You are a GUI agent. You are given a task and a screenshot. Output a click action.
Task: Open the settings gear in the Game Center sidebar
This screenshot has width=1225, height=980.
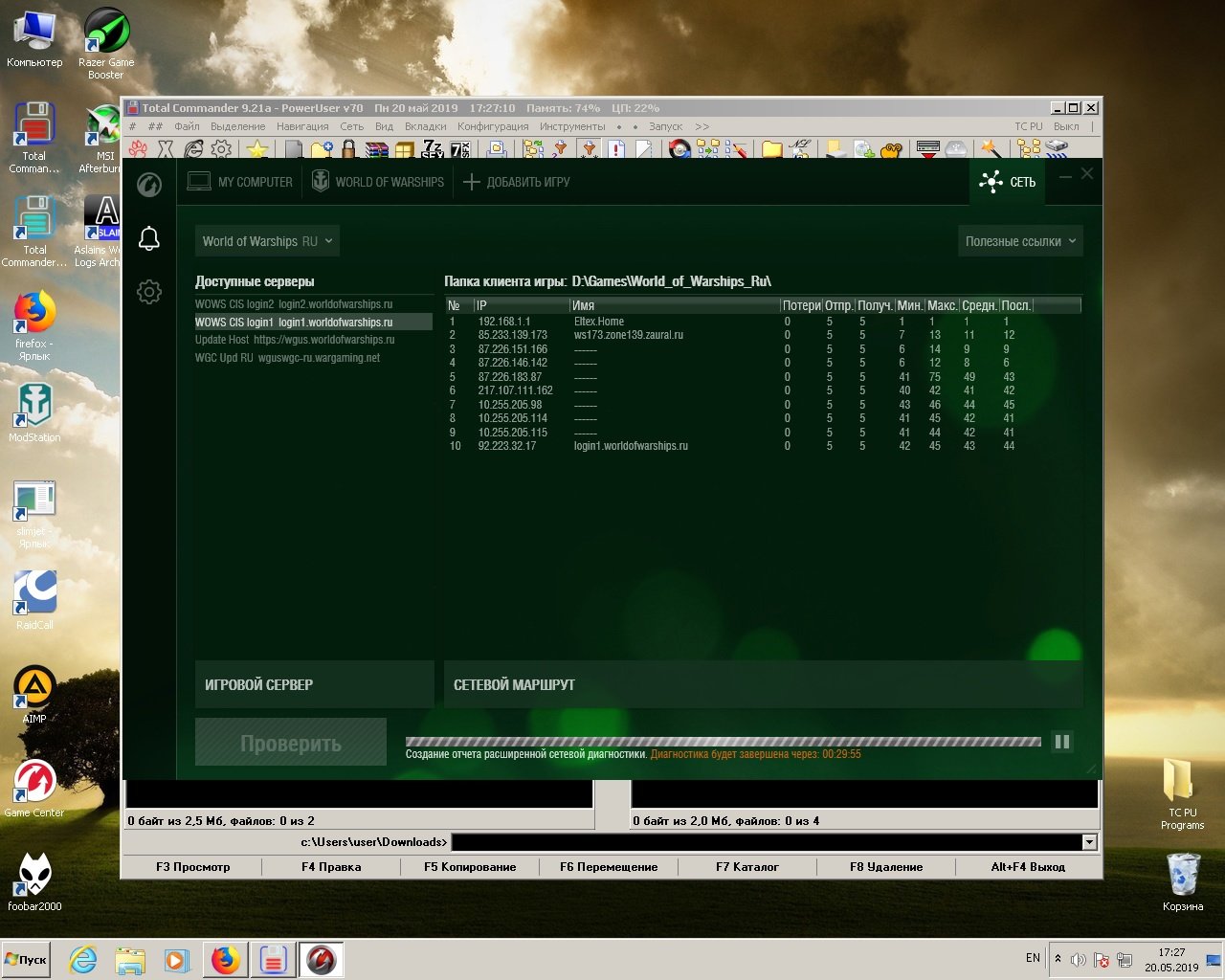coord(149,292)
